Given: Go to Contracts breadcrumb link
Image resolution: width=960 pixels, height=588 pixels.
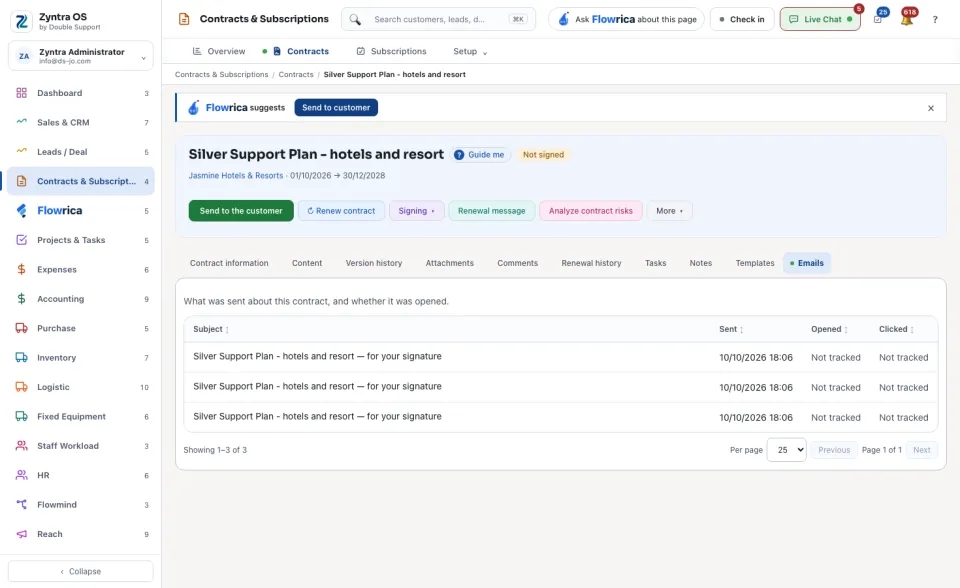Looking at the screenshot, I should pos(296,75).
